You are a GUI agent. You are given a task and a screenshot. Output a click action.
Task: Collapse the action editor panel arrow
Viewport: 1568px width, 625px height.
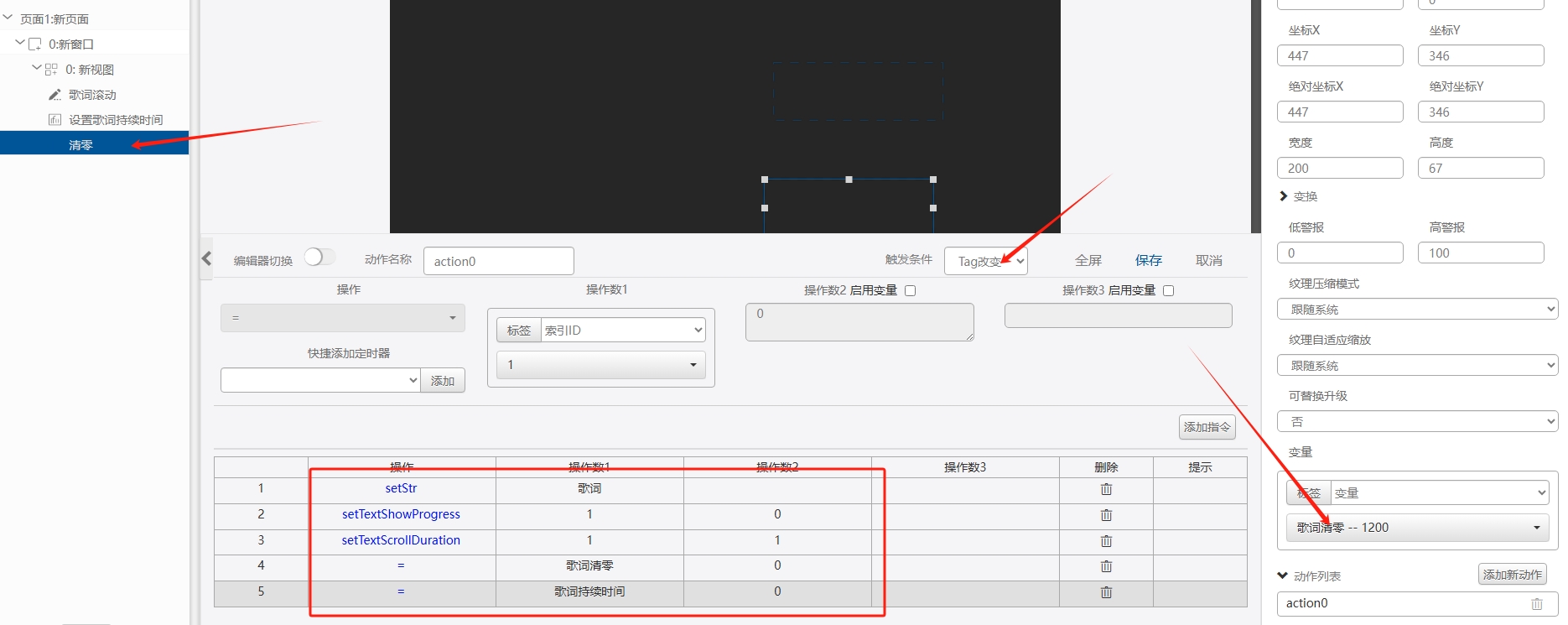pos(206,258)
